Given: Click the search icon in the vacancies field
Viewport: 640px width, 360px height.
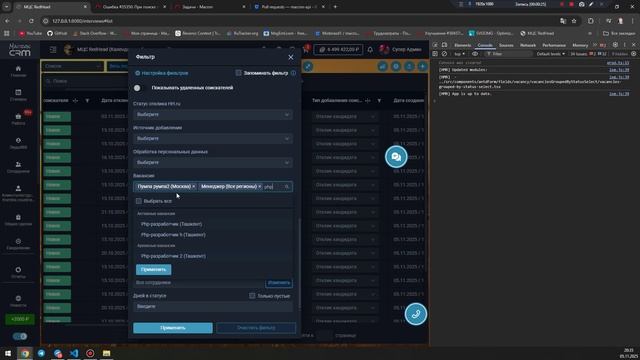Looking at the screenshot, I should click(287, 187).
